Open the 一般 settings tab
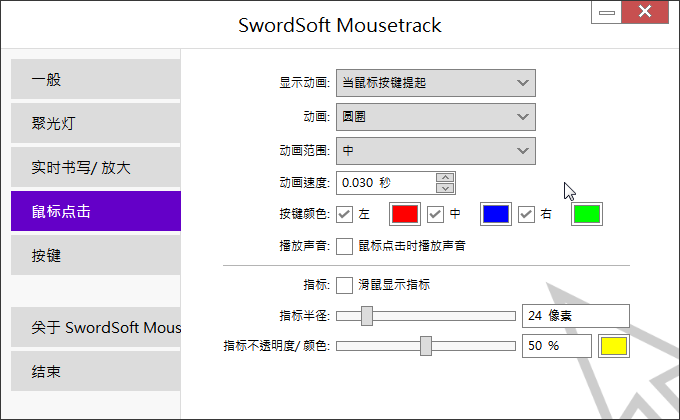This screenshot has width=680, height=420. tap(95, 79)
